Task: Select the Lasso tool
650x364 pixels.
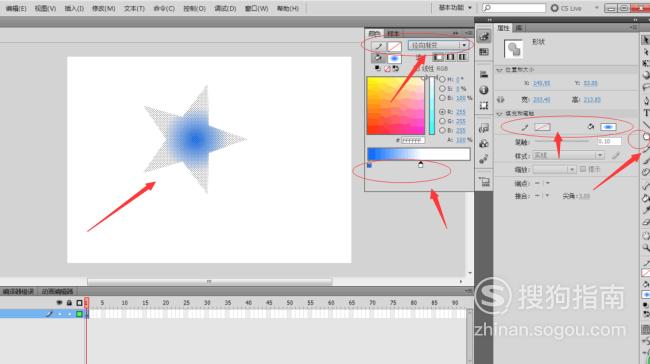Action: pos(645,87)
